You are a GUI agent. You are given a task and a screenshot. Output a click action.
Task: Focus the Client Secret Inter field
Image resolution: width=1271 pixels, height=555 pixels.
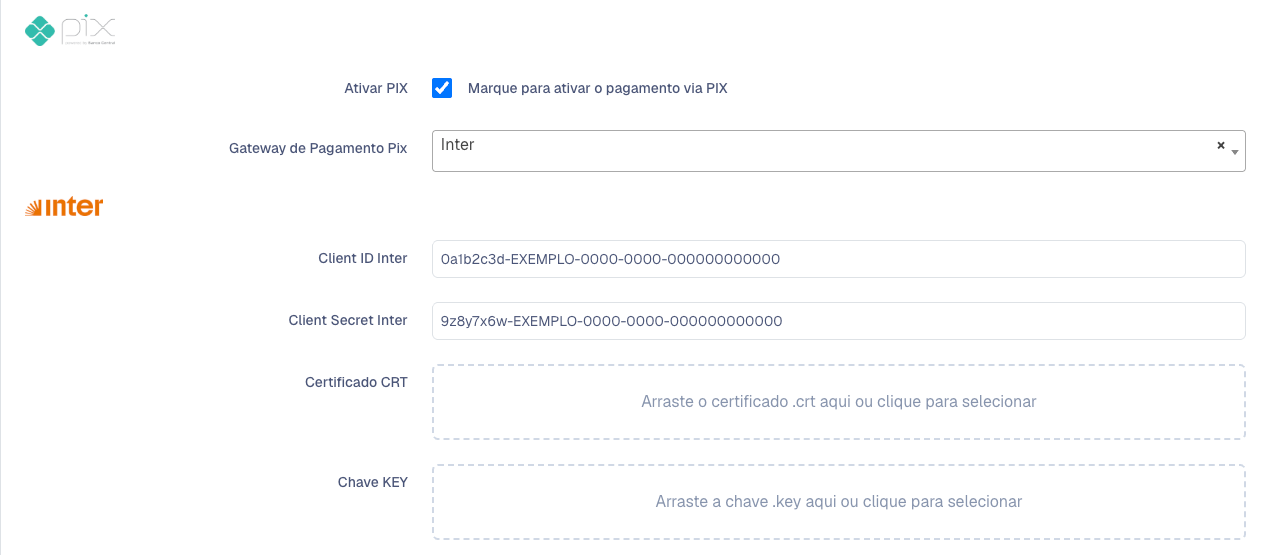pyautogui.click(x=838, y=321)
